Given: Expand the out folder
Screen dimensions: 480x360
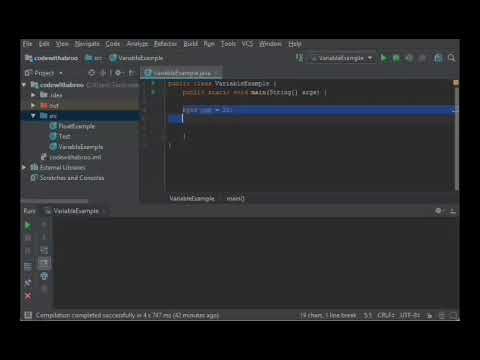Looking at the screenshot, I should pyautogui.click(x=33, y=106).
